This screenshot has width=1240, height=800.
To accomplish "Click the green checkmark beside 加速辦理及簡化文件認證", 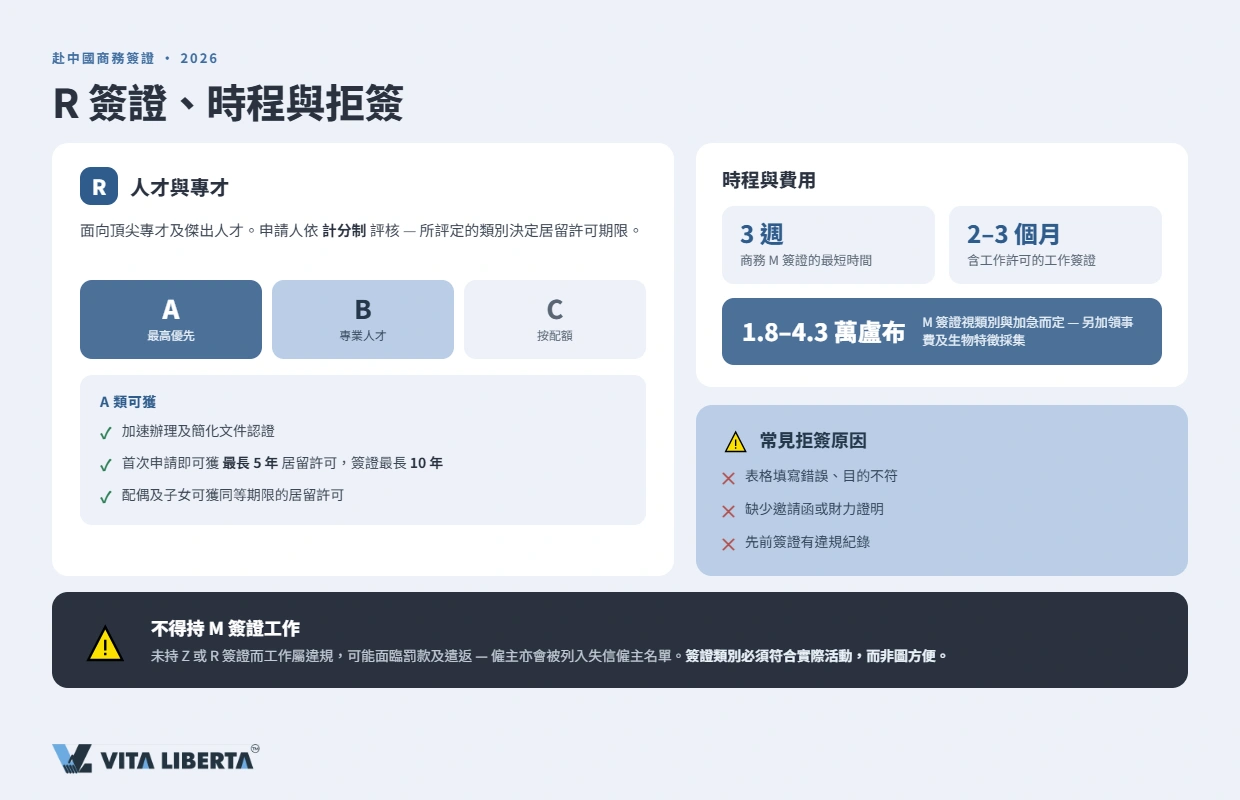I will 106,433.
